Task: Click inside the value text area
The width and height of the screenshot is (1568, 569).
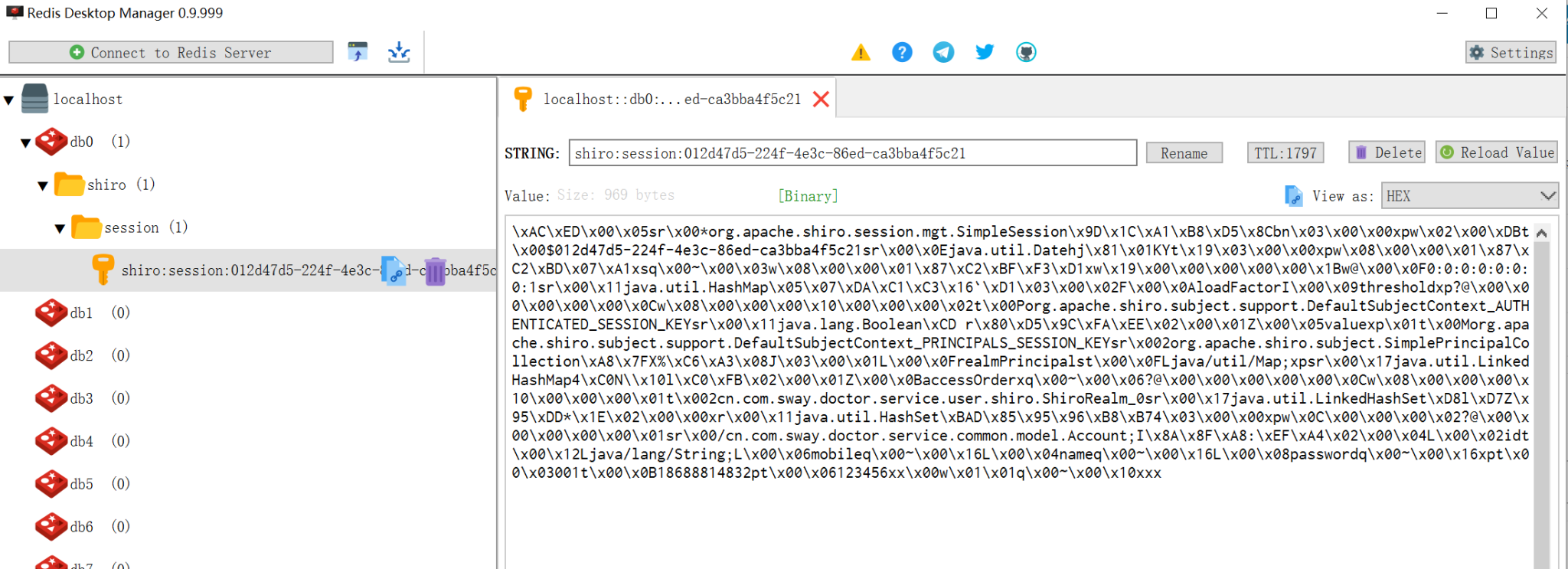Action: point(1019,392)
